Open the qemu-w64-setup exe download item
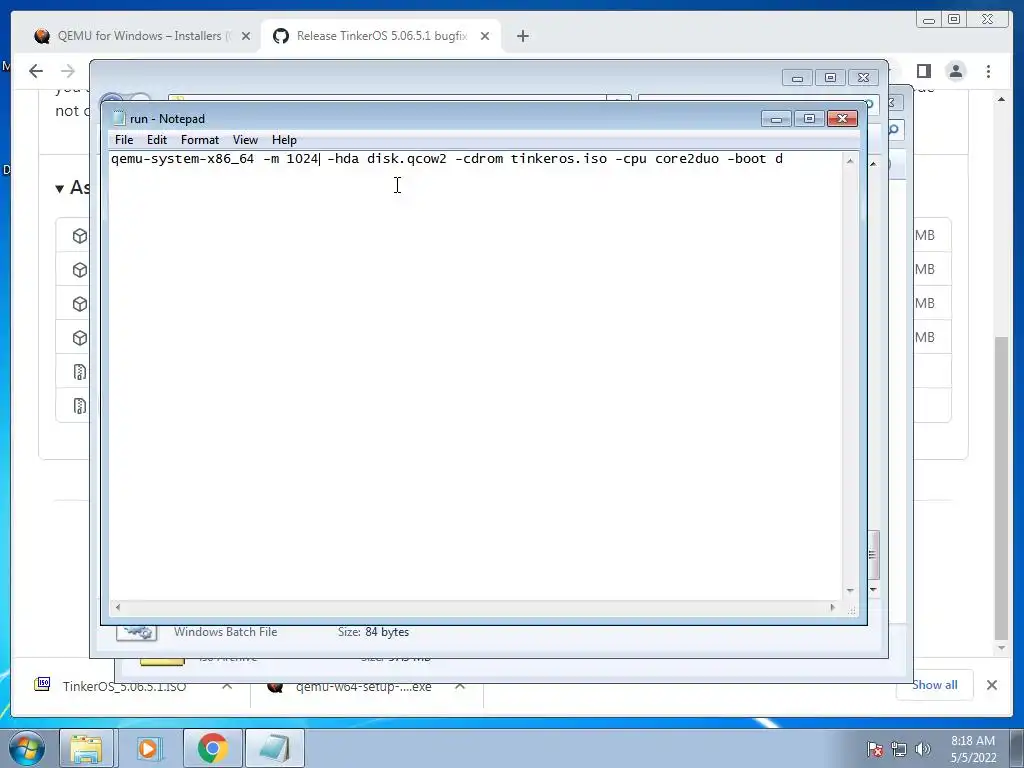 point(363,686)
